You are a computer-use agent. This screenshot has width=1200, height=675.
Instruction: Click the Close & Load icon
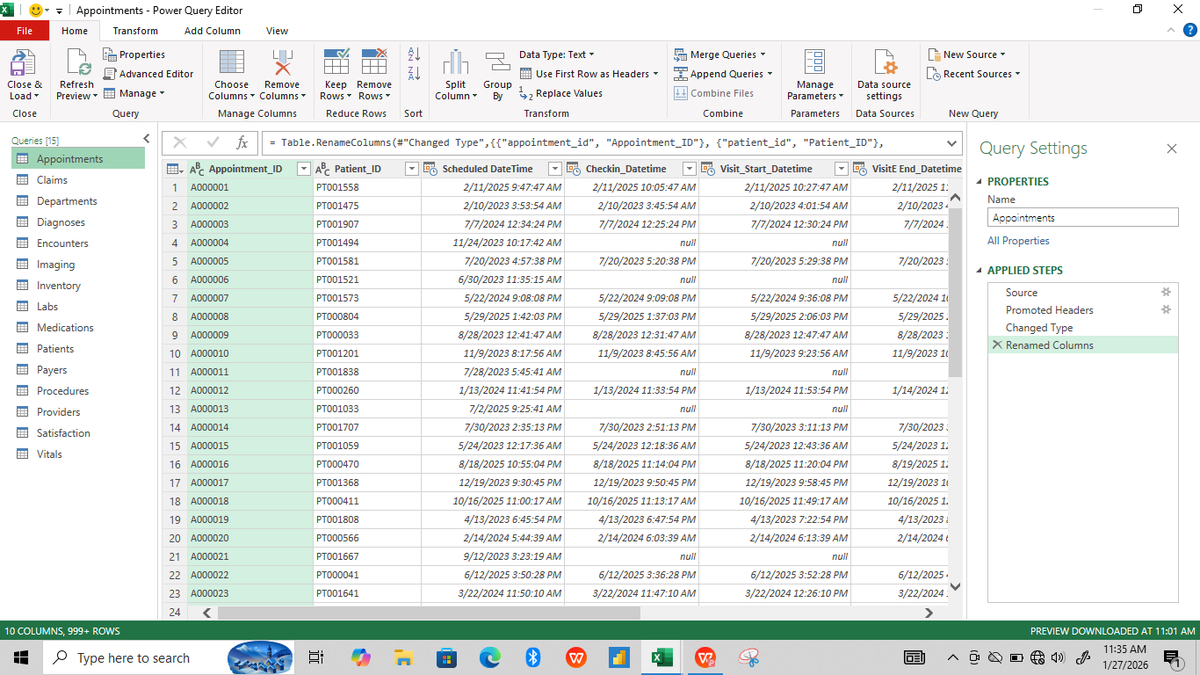tap(24, 62)
